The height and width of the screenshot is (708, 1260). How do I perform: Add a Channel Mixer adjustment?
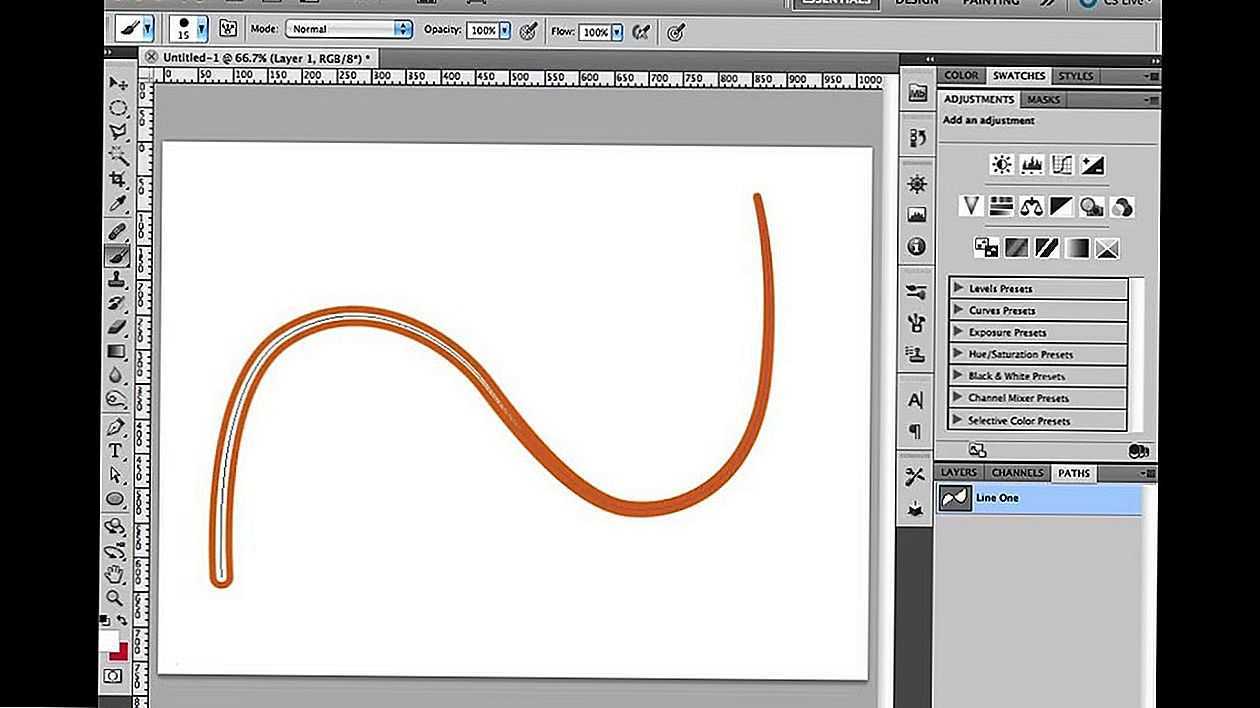1122,206
